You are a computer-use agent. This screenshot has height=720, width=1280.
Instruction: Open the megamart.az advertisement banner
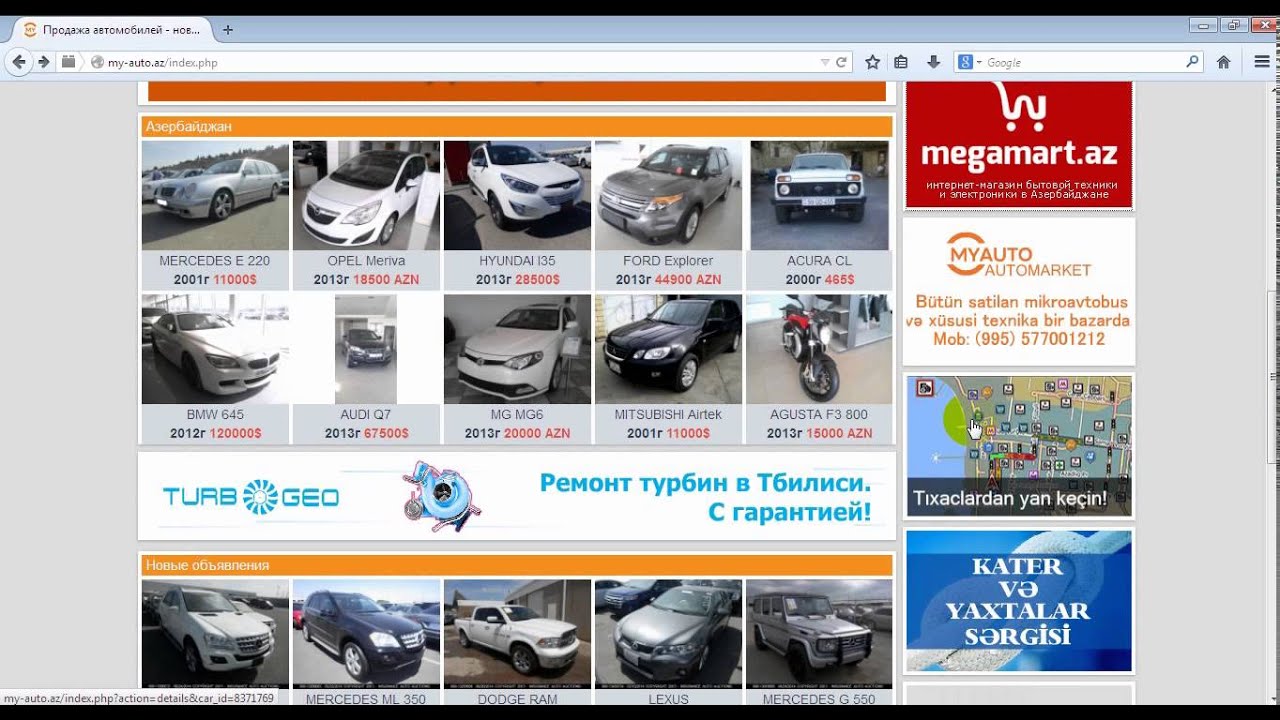point(1019,145)
